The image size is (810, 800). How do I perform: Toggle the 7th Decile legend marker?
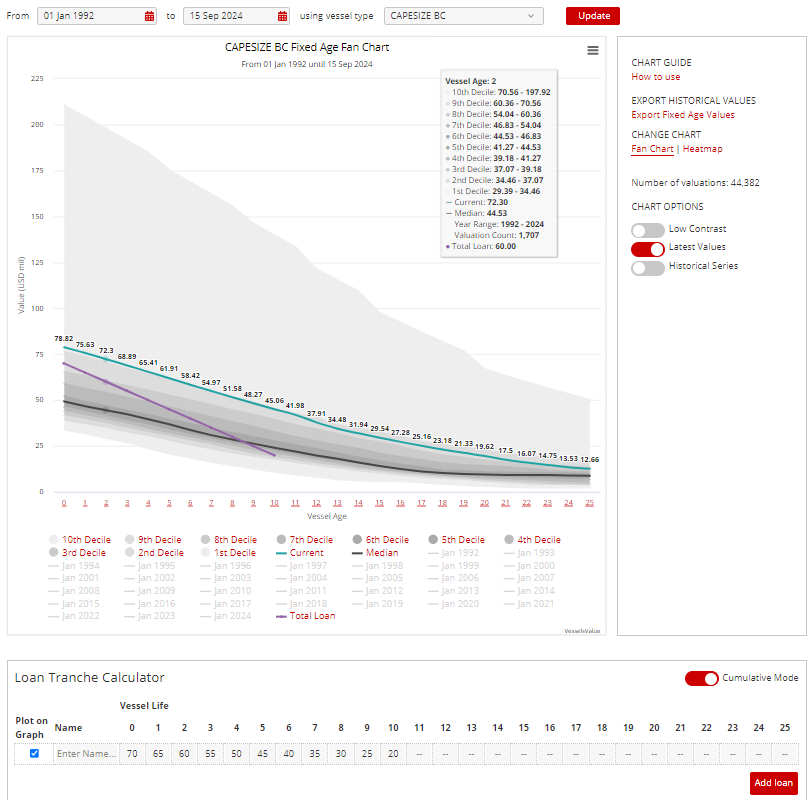coord(281,540)
